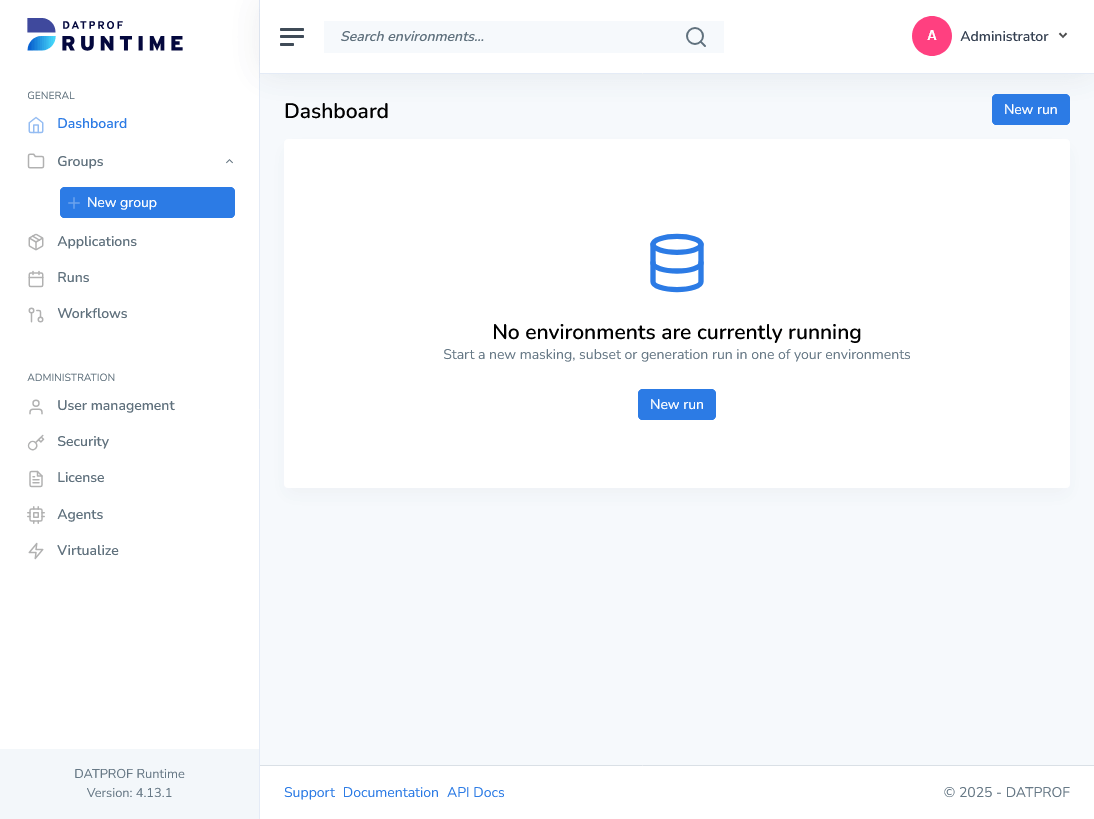Launch the Virtualize feature

pyautogui.click(x=87, y=550)
